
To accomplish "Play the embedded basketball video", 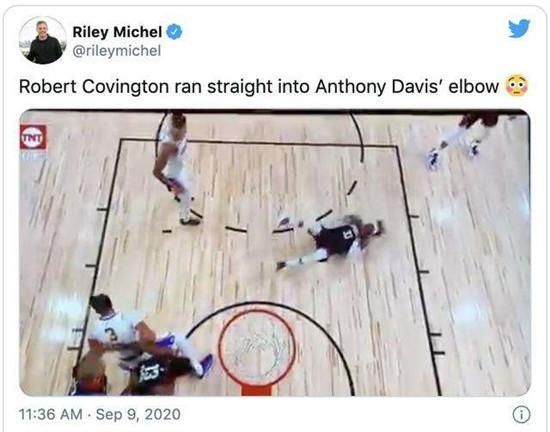I will click(x=275, y=253).
